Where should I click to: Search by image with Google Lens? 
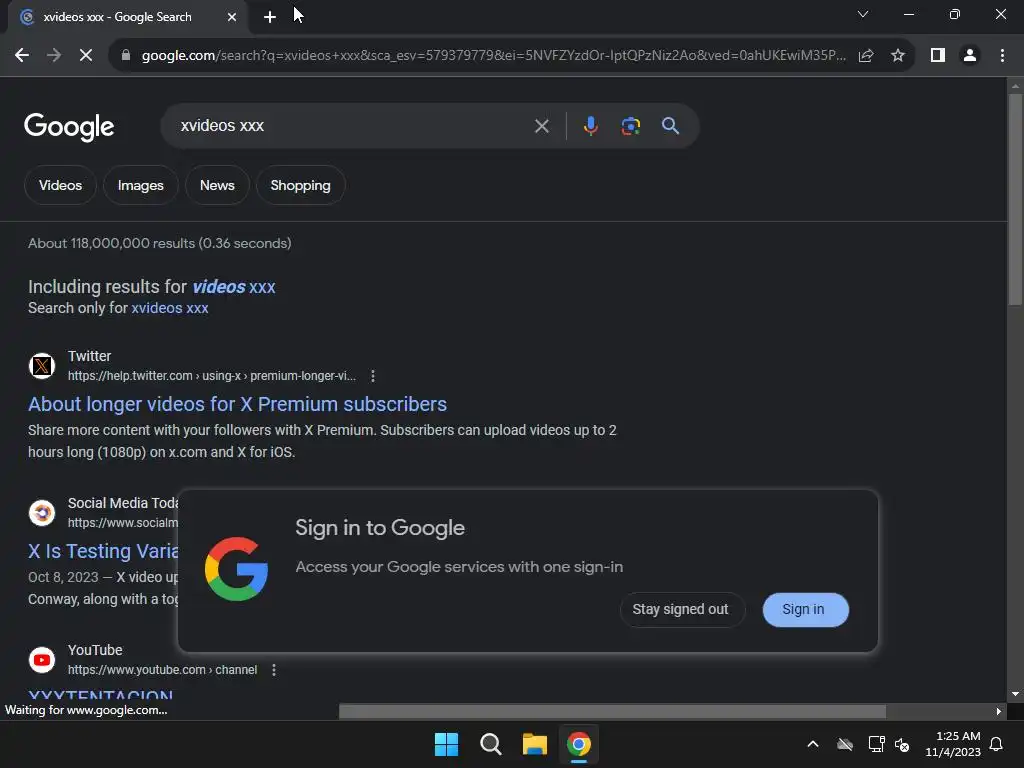(x=630, y=126)
